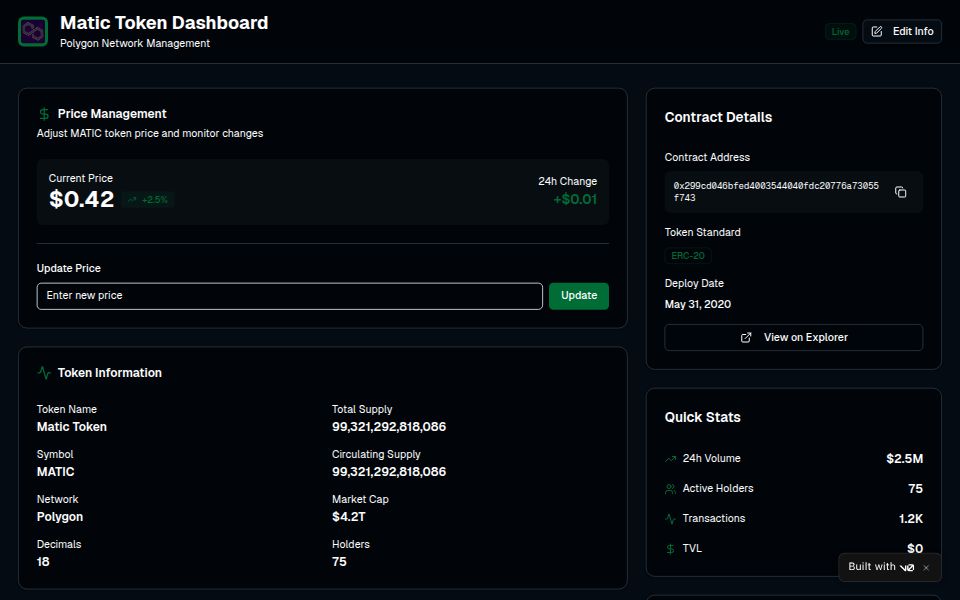This screenshot has width=960, height=600.
Task: Click the Current Price value $0.42
Action: coord(81,199)
